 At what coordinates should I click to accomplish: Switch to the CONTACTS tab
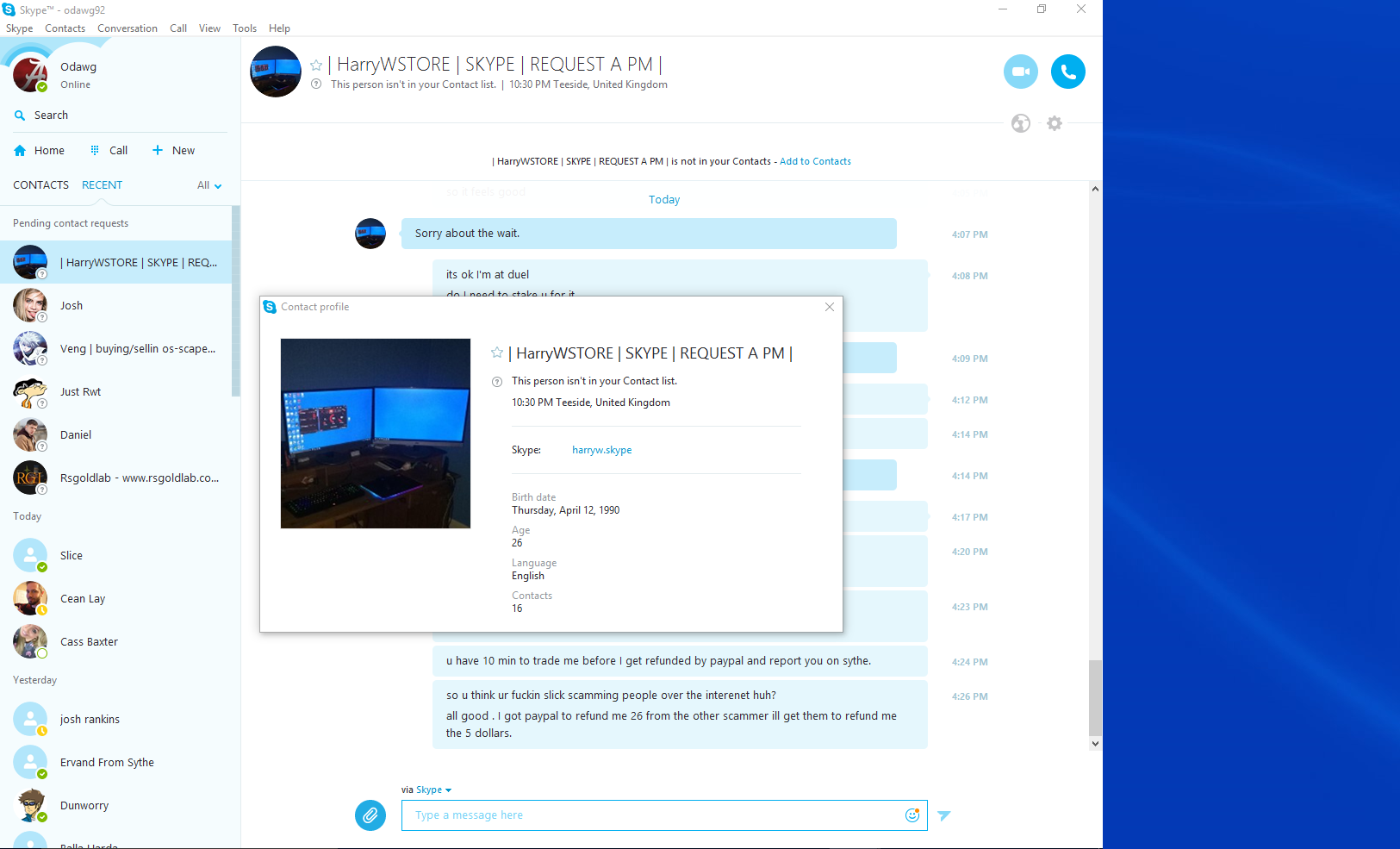pyautogui.click(x=41, y=185)
